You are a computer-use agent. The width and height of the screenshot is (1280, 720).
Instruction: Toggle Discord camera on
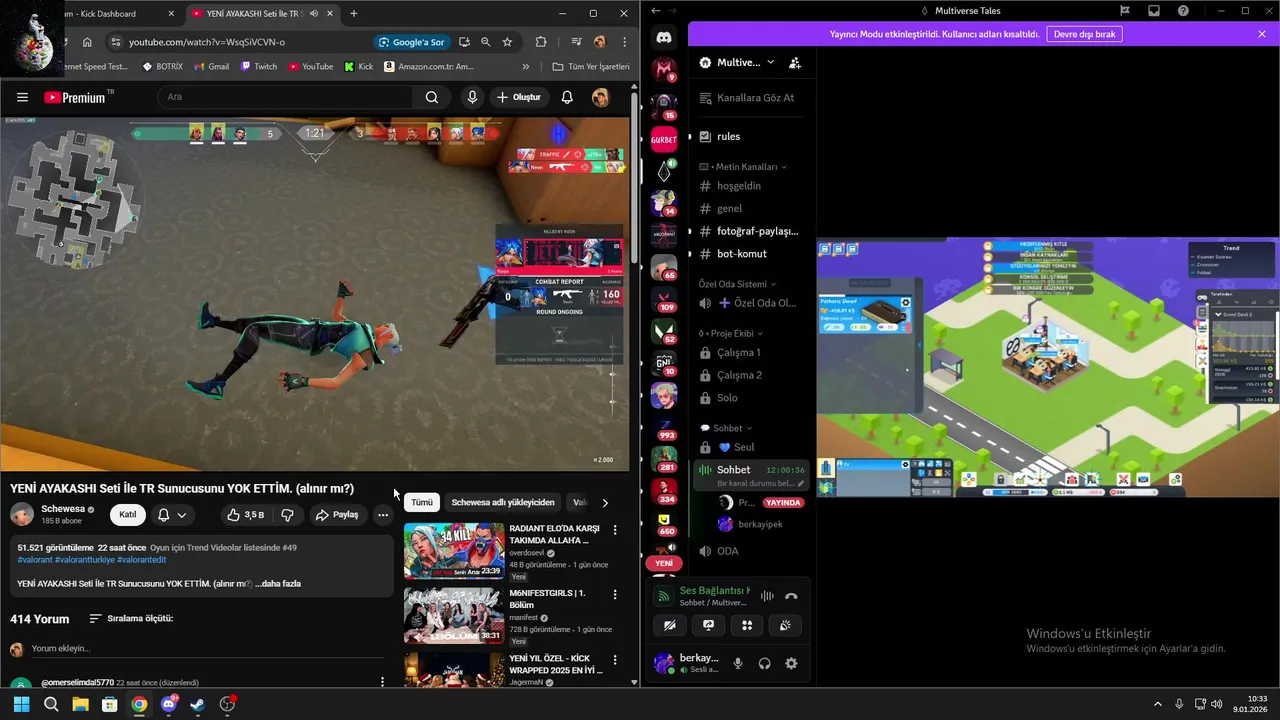(x=670, y=626)
